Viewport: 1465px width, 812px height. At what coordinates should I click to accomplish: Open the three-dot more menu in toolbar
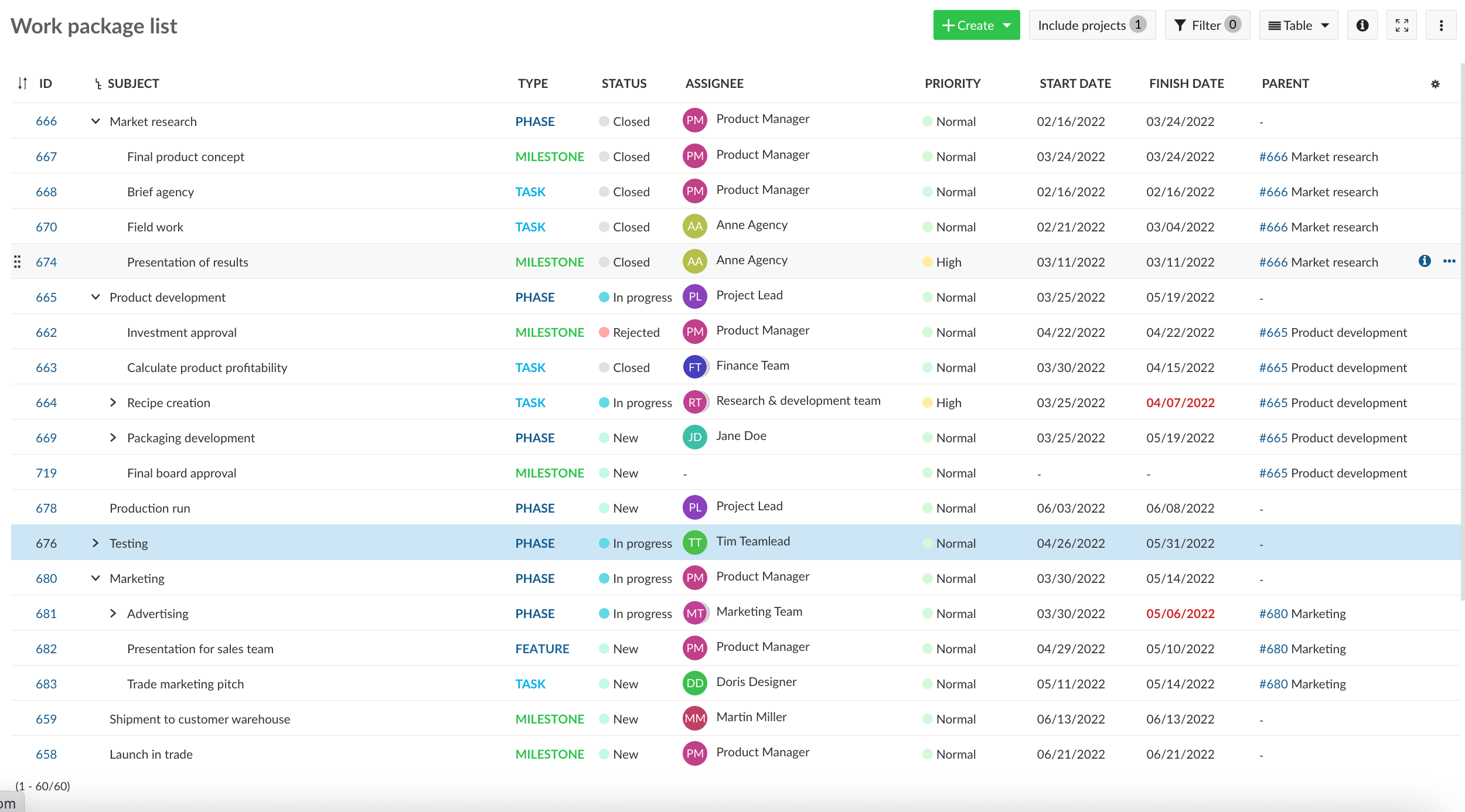coord(1441,25)
